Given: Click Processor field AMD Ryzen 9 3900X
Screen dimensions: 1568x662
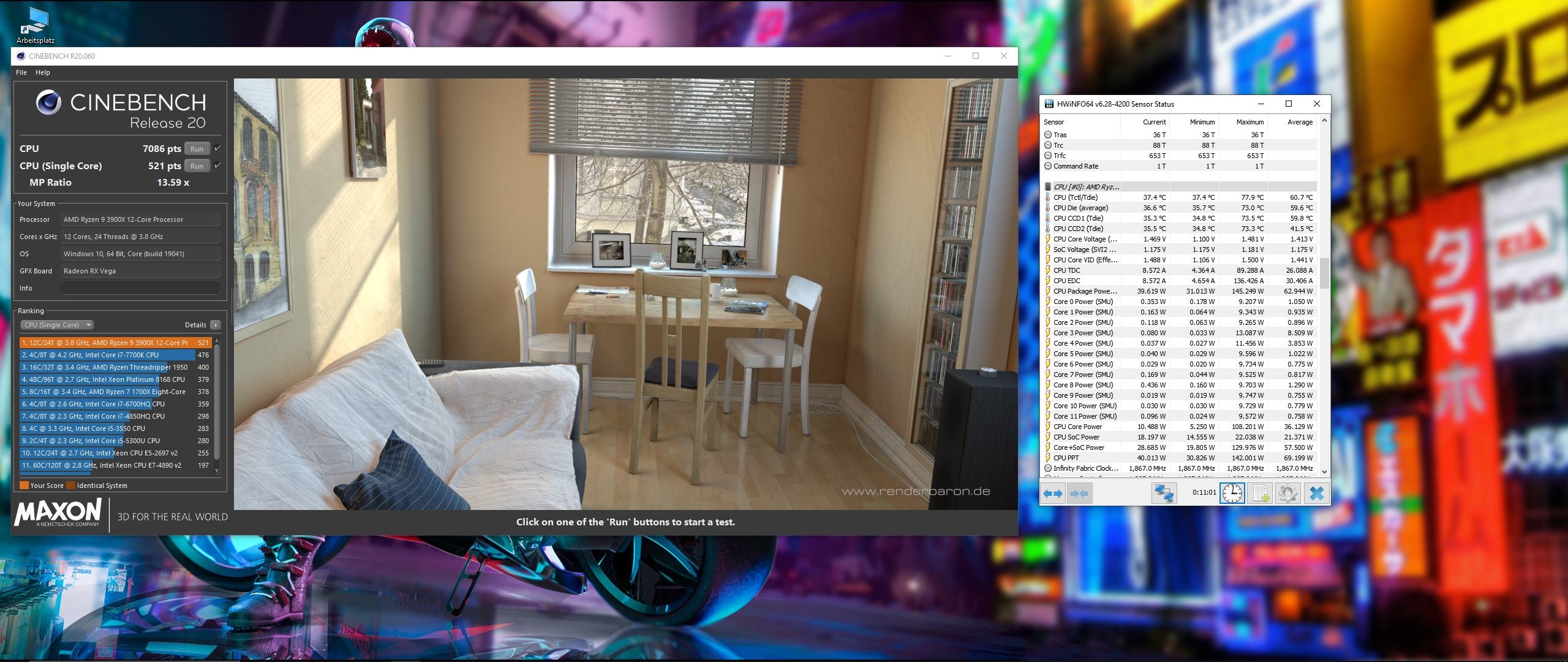Looking at the screenshot, I should point(140,219).
